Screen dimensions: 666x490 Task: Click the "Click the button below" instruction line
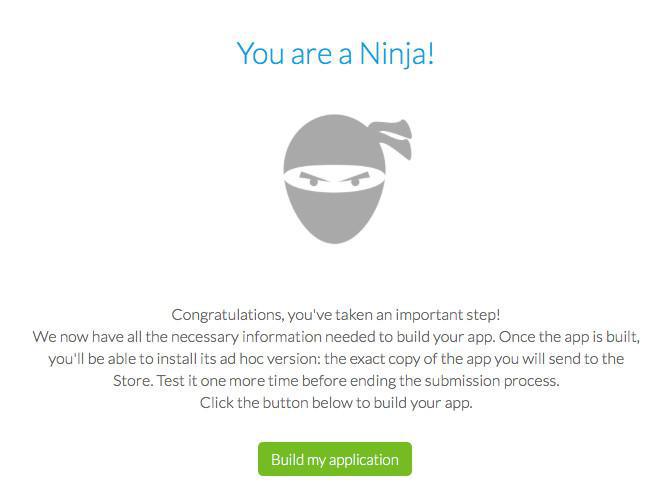pos(335,403)
